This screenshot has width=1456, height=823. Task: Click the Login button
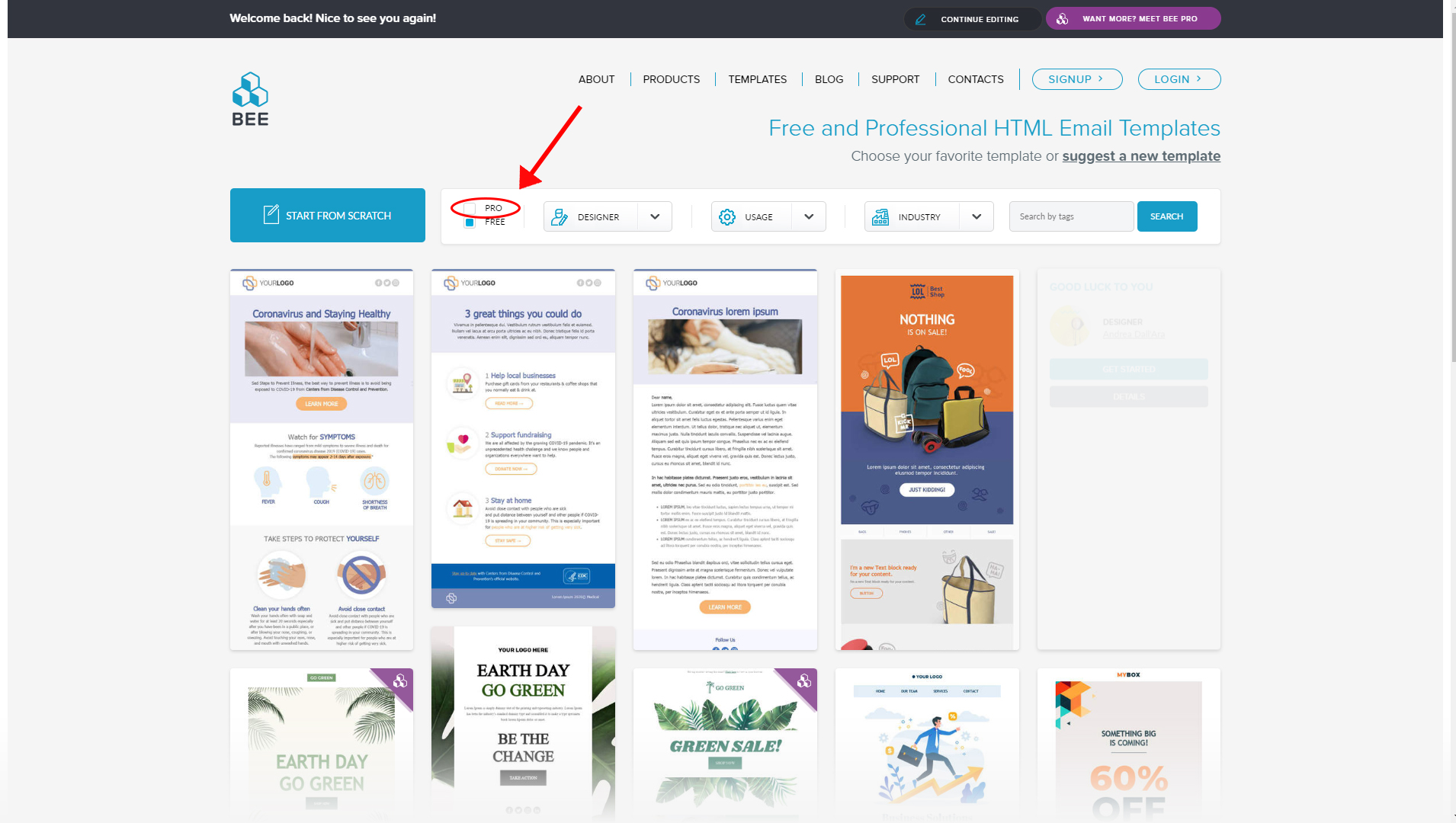pyautogui.click(x=1179, y=79)
